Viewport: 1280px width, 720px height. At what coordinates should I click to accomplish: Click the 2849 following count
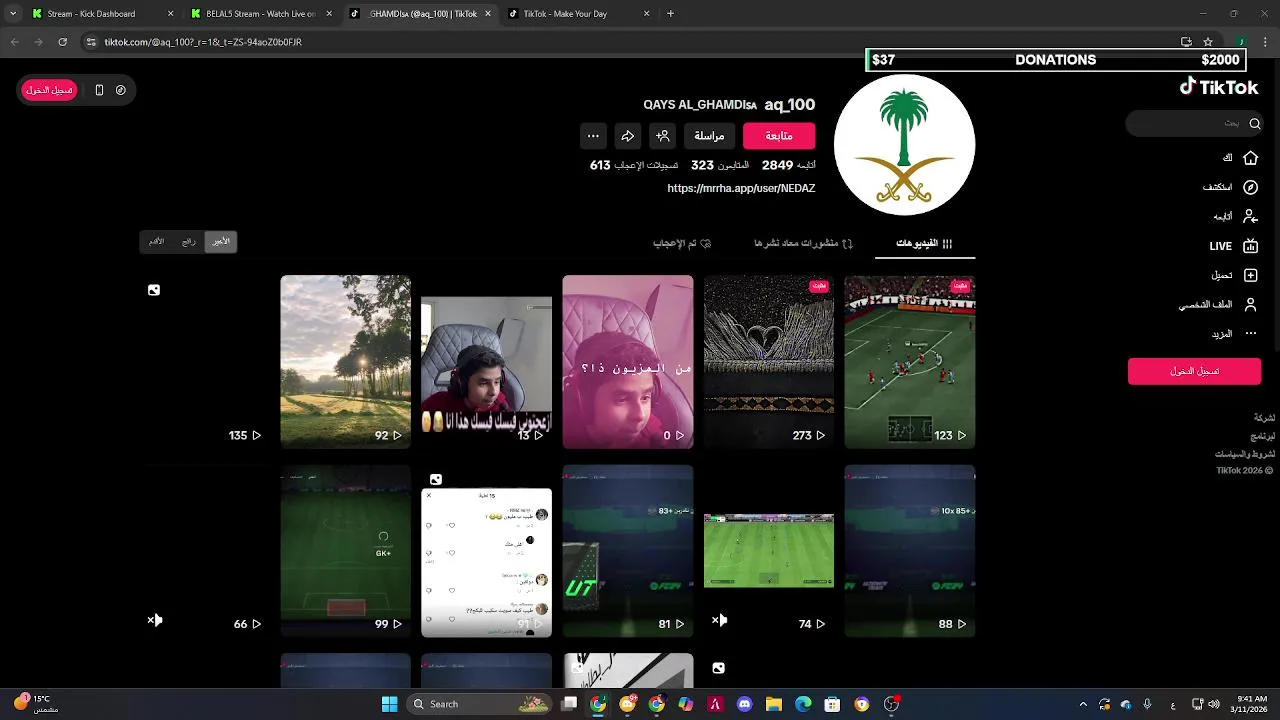pyautogui.click(x=777, y=165)
